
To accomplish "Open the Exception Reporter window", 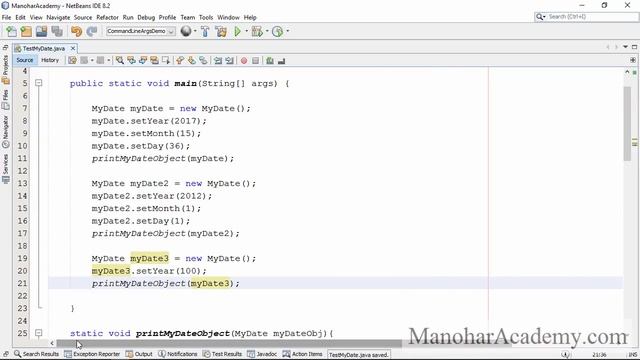I will (x=92, y=354).
